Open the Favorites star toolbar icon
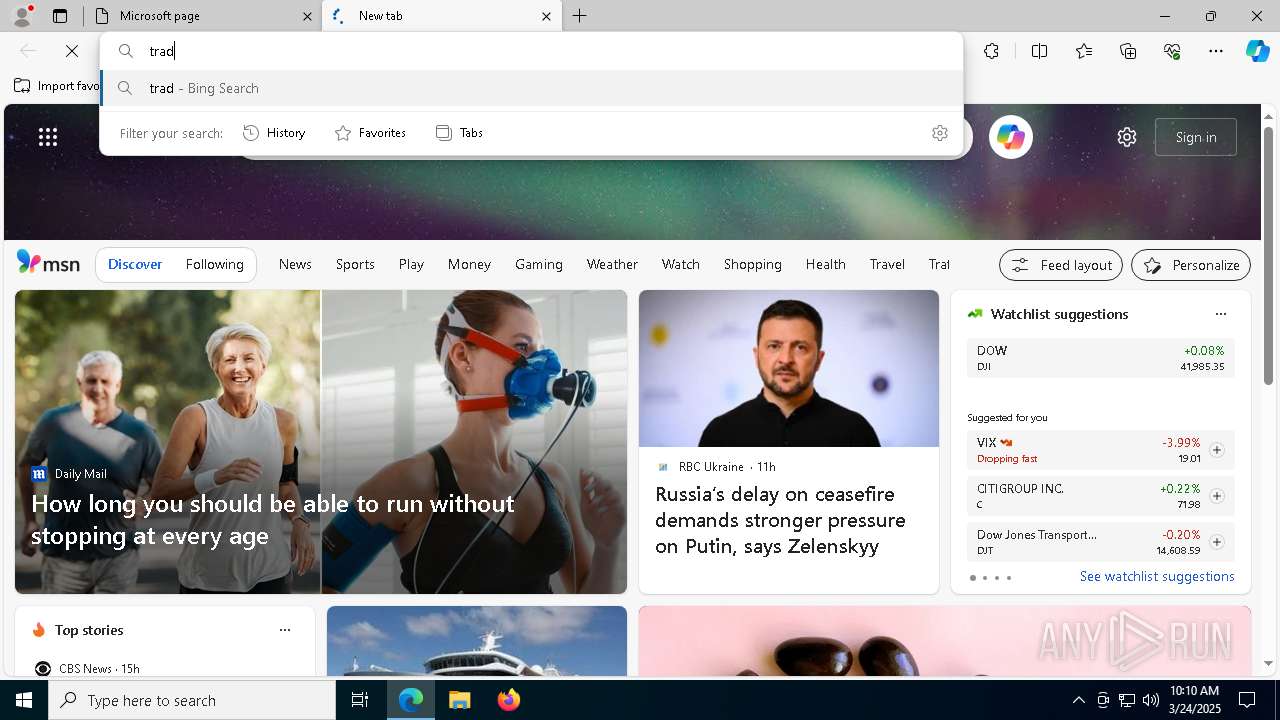 [x=1084, y=51]
